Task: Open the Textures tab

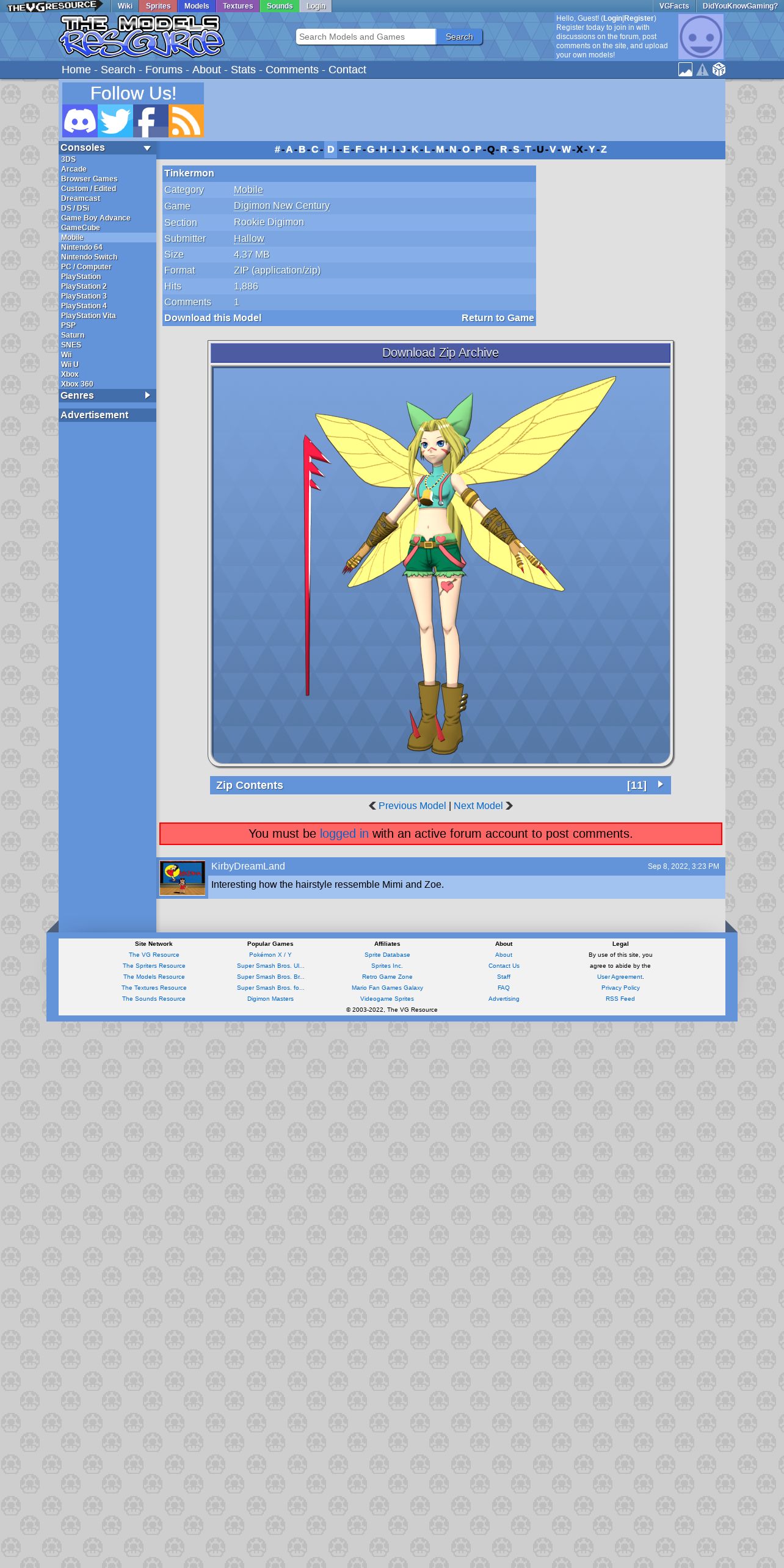Action: 238,6
